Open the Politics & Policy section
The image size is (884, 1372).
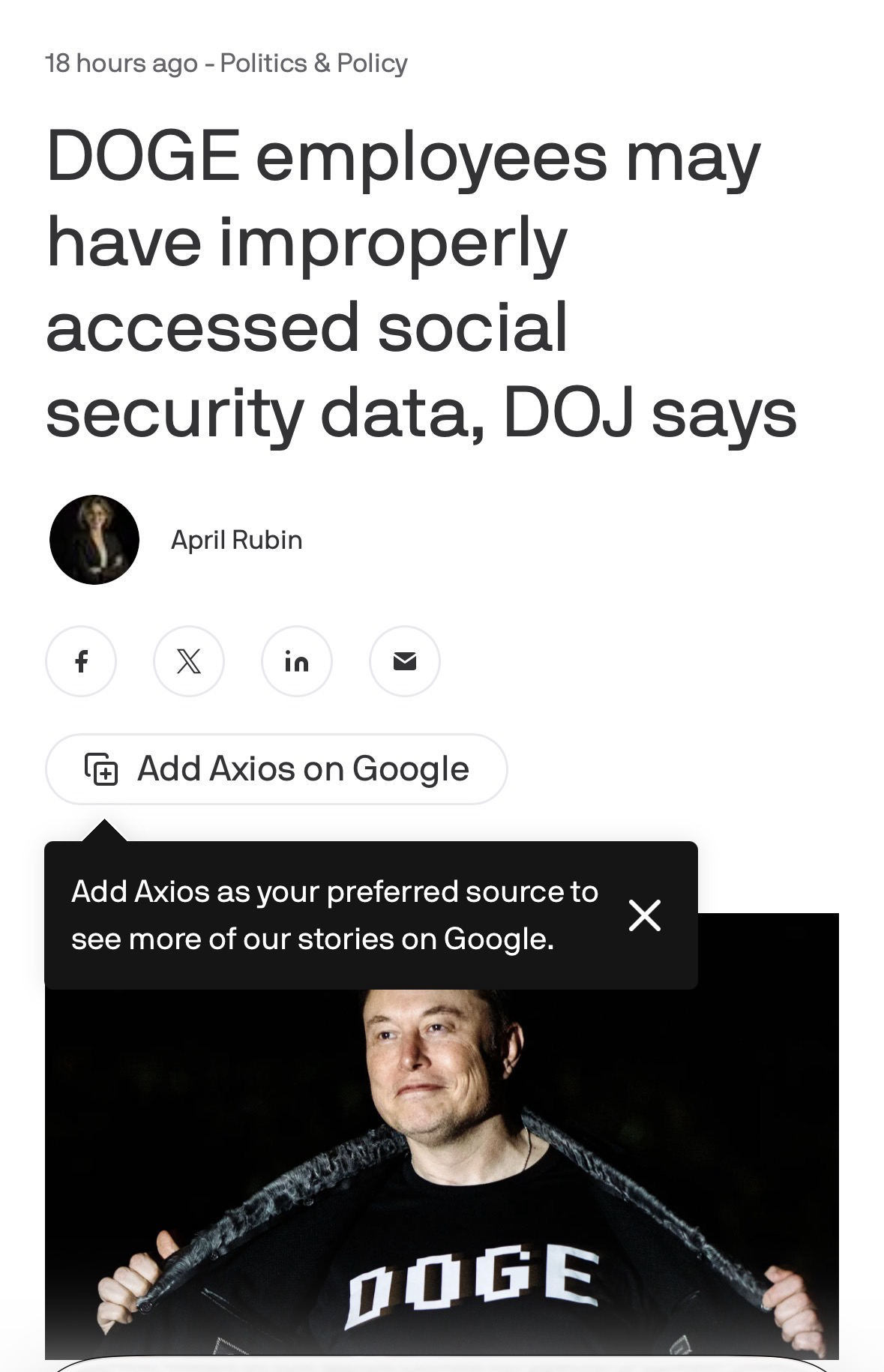[313, 64]
